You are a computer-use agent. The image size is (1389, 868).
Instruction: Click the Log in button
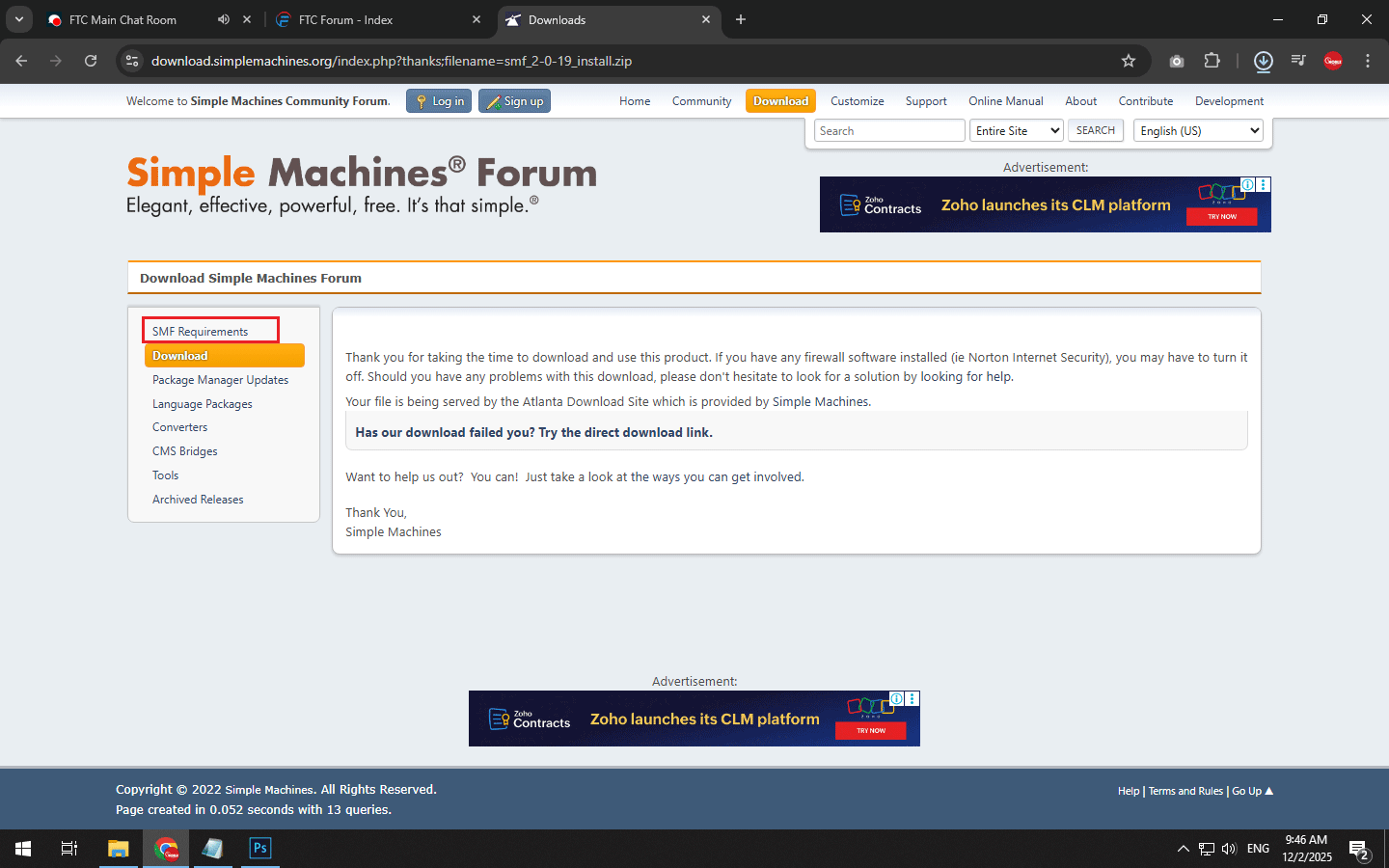[439, 101]
